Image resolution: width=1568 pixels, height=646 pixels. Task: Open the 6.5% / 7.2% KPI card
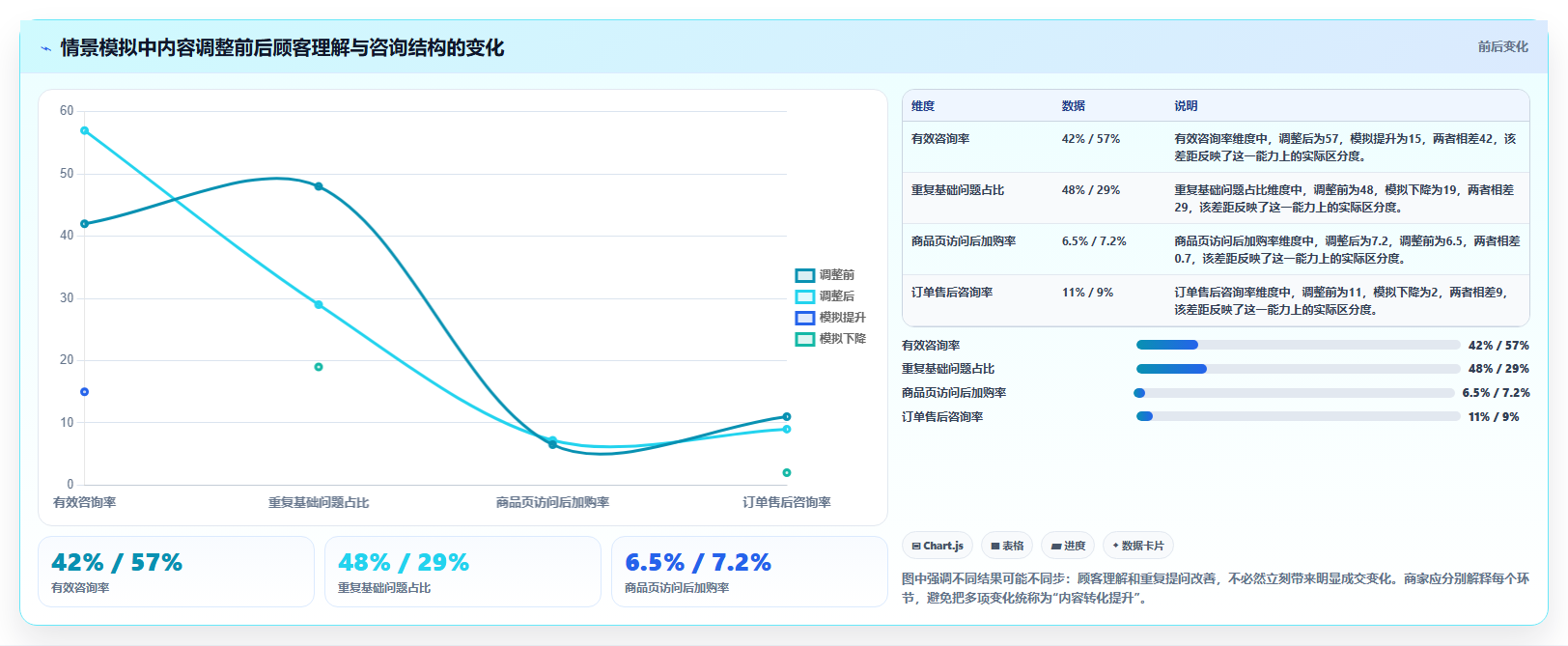tap(749, 572)
